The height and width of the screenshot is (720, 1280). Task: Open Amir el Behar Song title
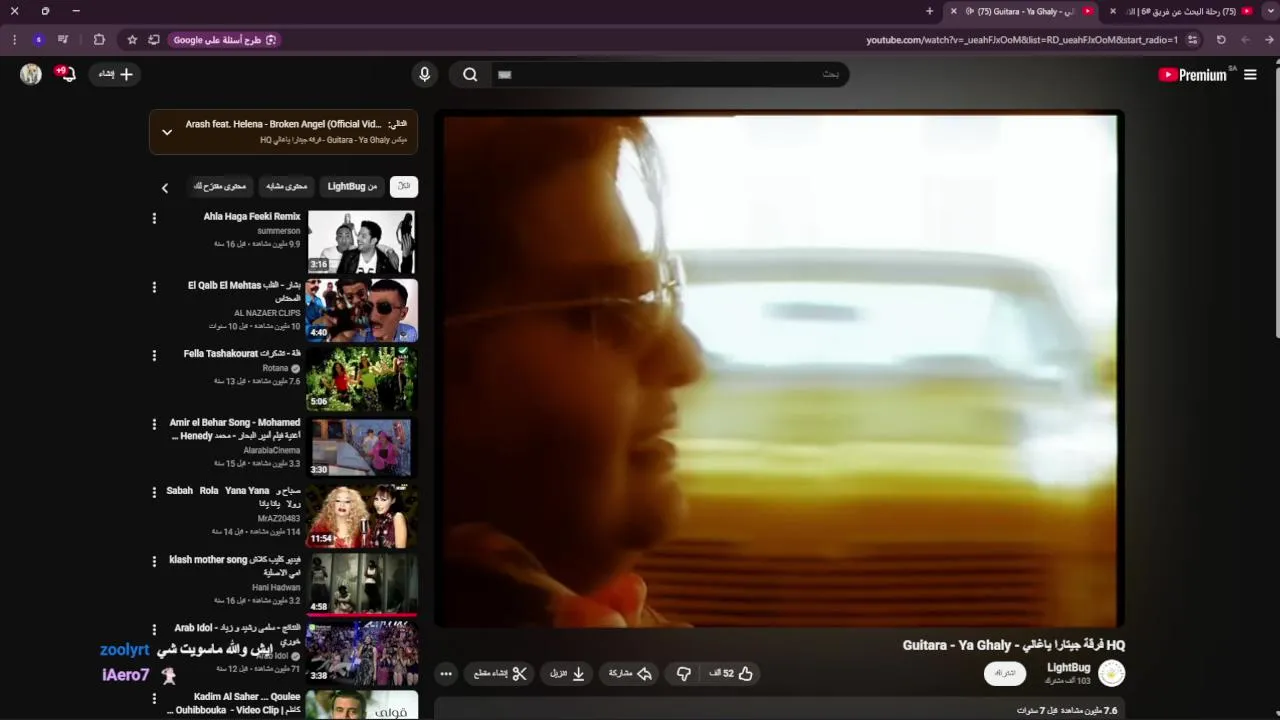(x=235, y=429)
